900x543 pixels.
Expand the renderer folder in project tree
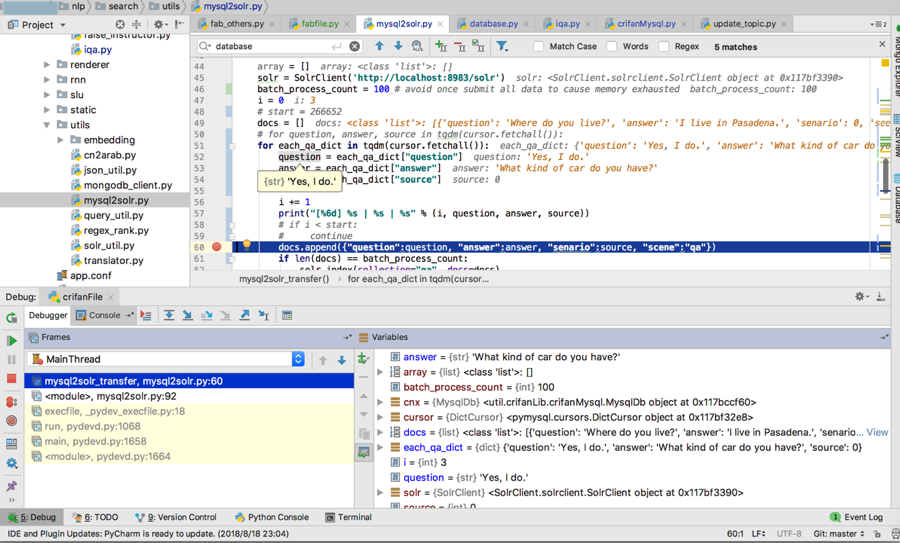click(47, 65)
